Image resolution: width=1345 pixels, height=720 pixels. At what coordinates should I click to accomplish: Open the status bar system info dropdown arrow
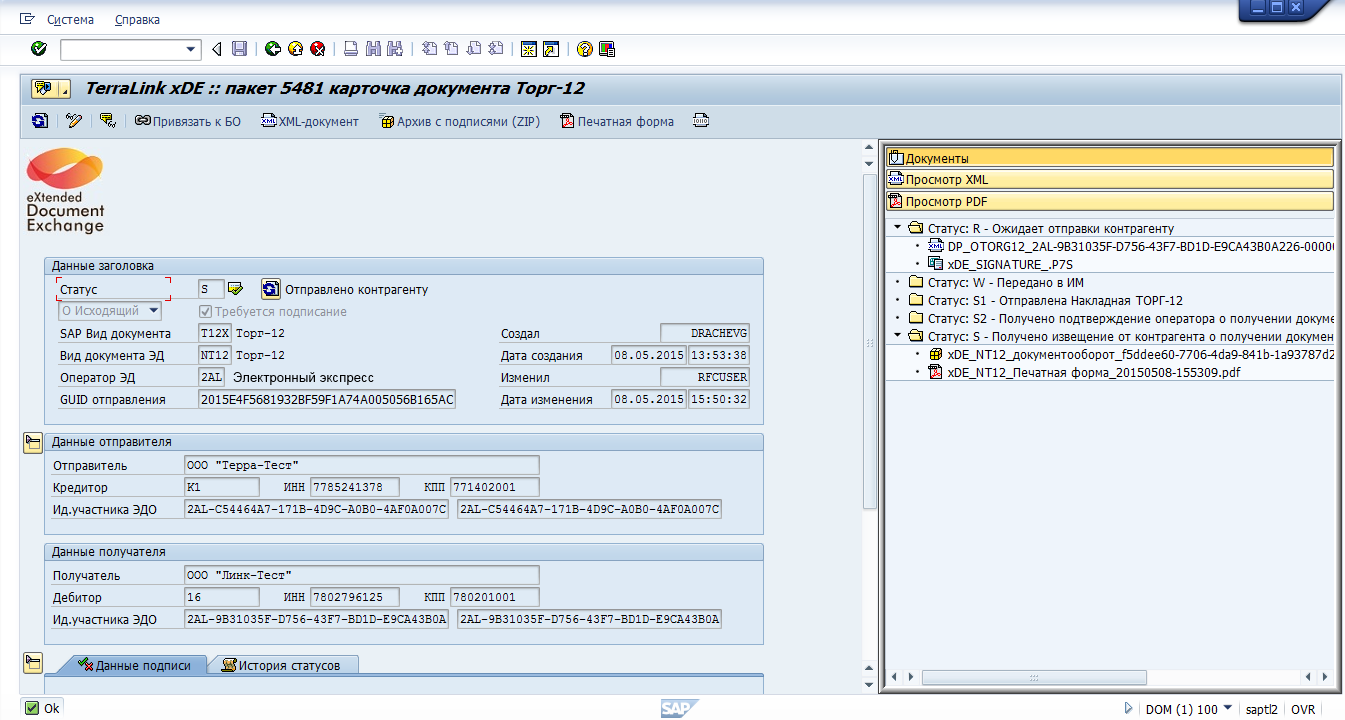point(1228,708)
